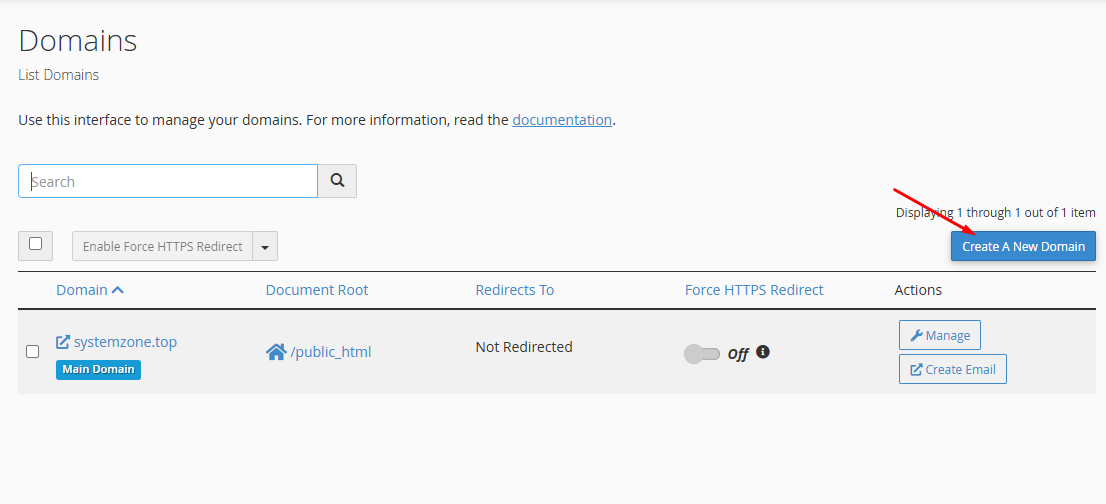Click the search magnifier icon button
This screenshot has width=1106, height=504.
337,181
